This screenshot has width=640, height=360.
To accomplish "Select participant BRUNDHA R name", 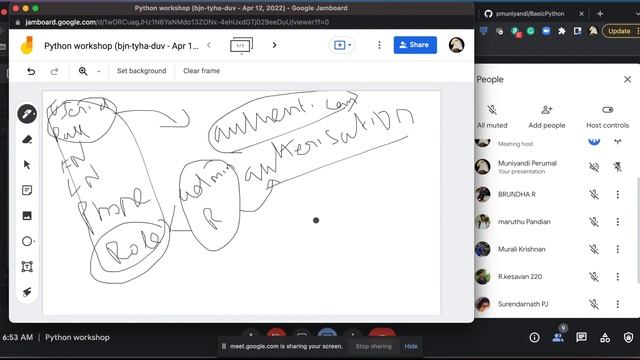I will click(x=517, y=194).
